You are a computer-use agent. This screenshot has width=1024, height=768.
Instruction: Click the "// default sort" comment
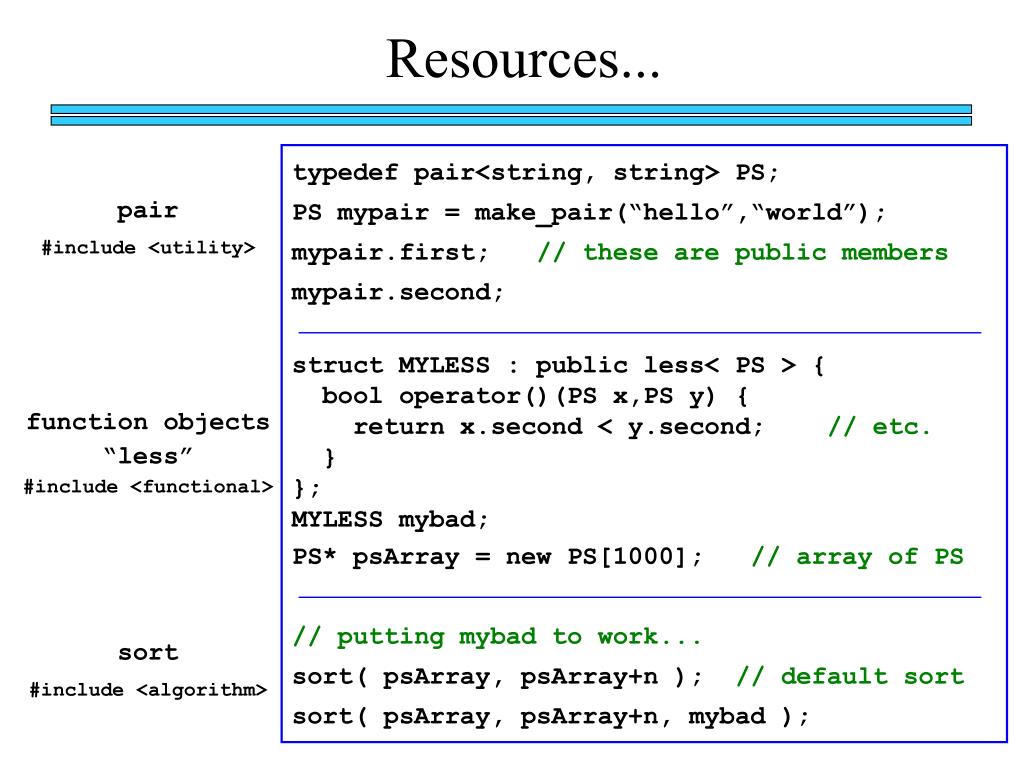point(850,677)
